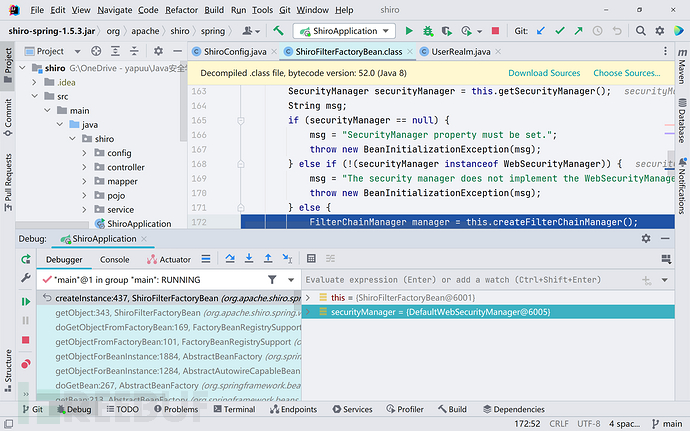
Task: Open Maven side panel
Action: (682, 66)
